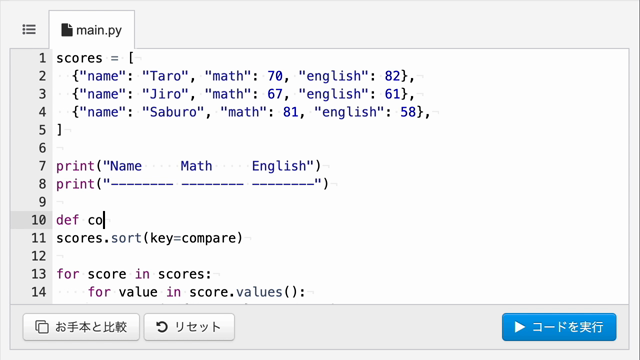
Task: Click the empty line 12
Action: pyautogui.click(x=340, y=256)
